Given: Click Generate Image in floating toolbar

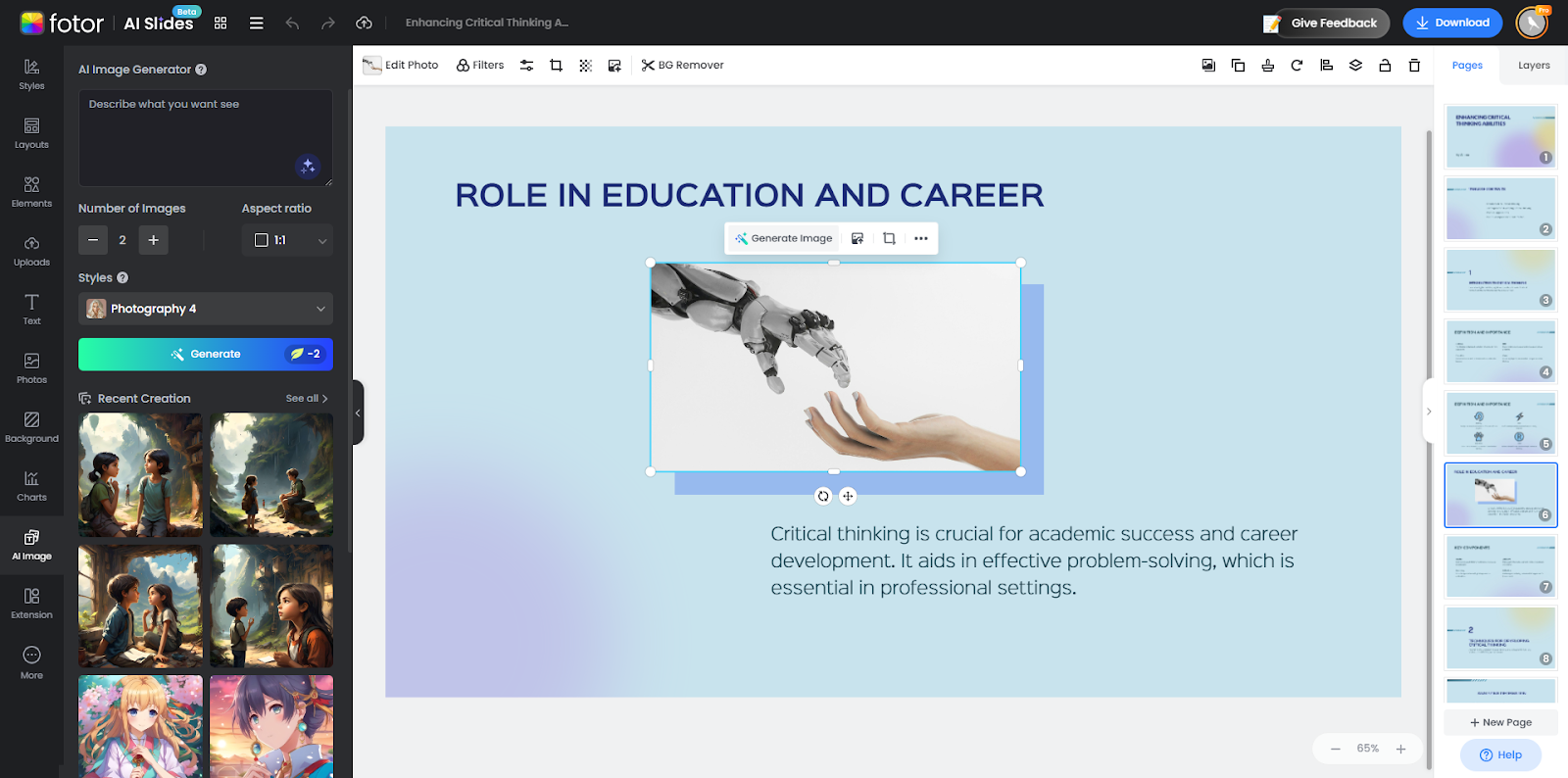Looking at the screenshot, I should [x=784, y=238].
